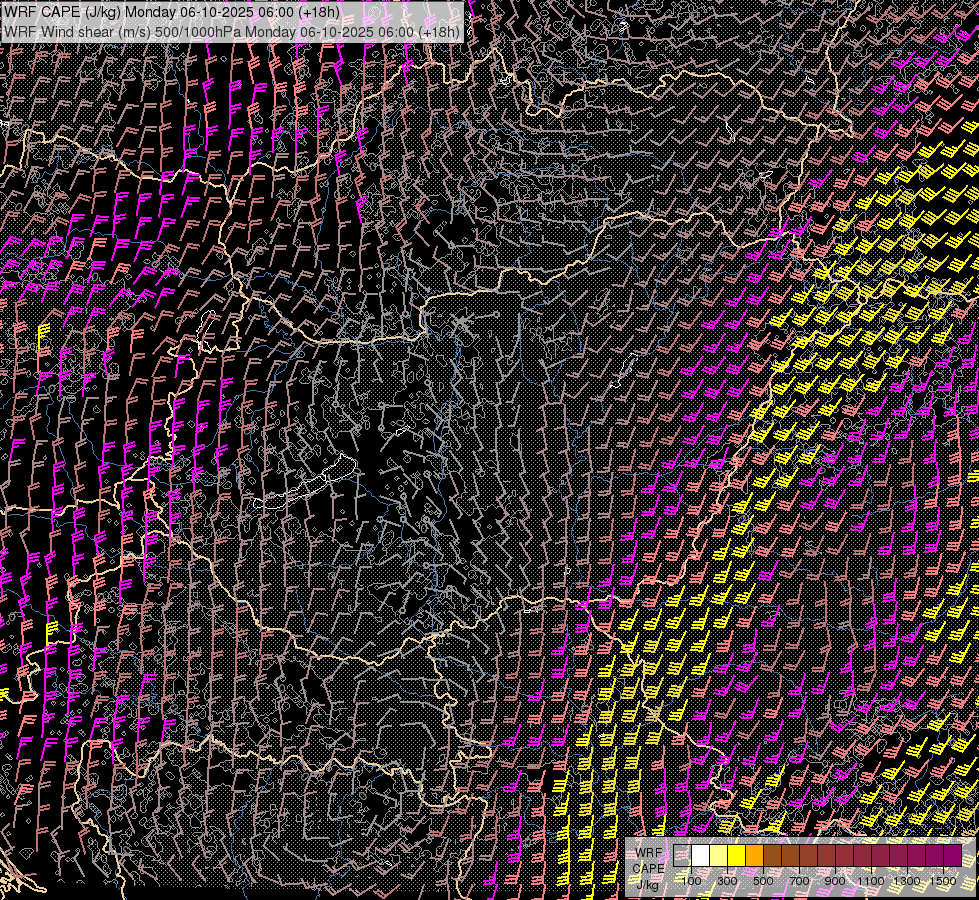Click the WRF CAPE (J/kg) title line
The width and height of the screenshot is (979, 900).
point(172,11)
